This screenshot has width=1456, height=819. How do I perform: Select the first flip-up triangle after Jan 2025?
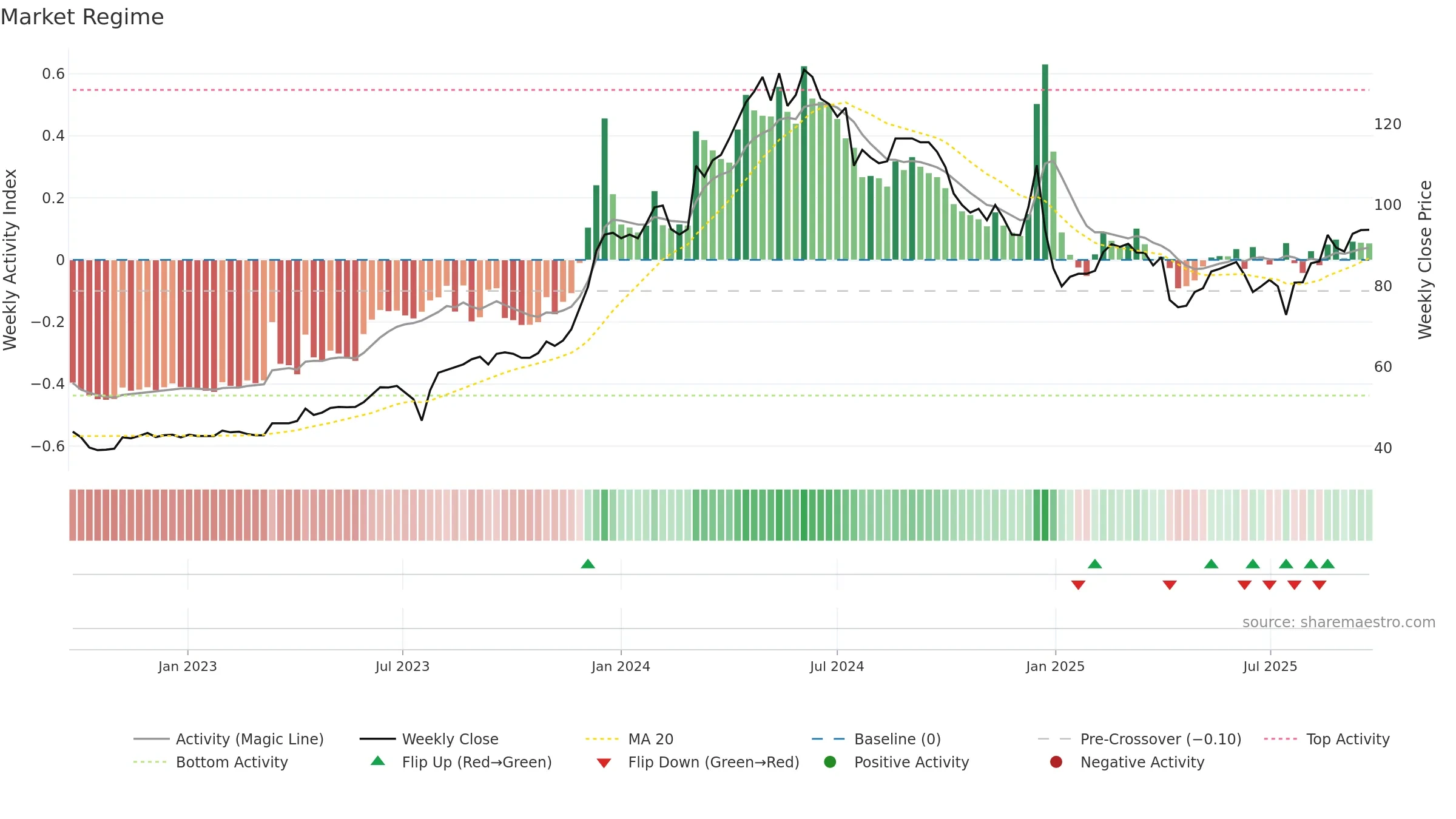[x=1095, y=564]
